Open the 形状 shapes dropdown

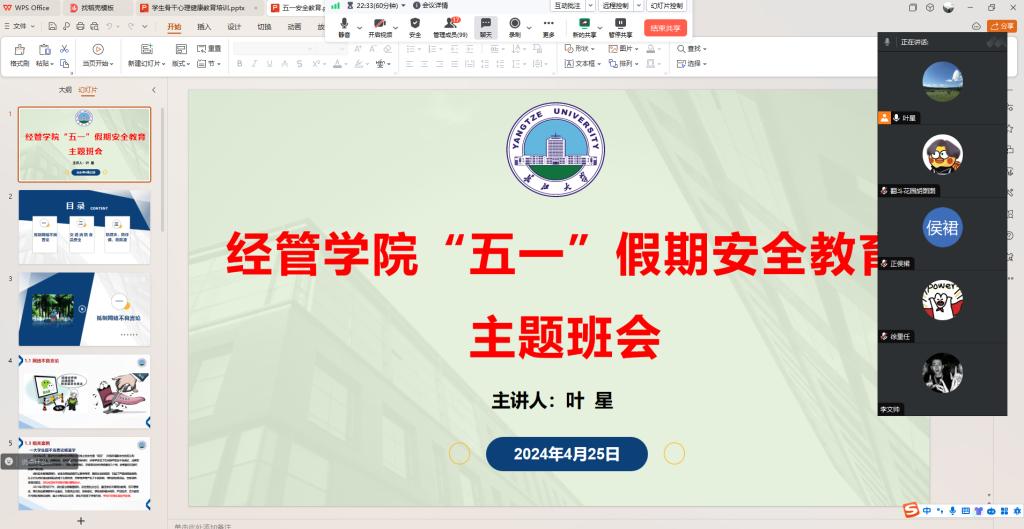pos(580,48)
